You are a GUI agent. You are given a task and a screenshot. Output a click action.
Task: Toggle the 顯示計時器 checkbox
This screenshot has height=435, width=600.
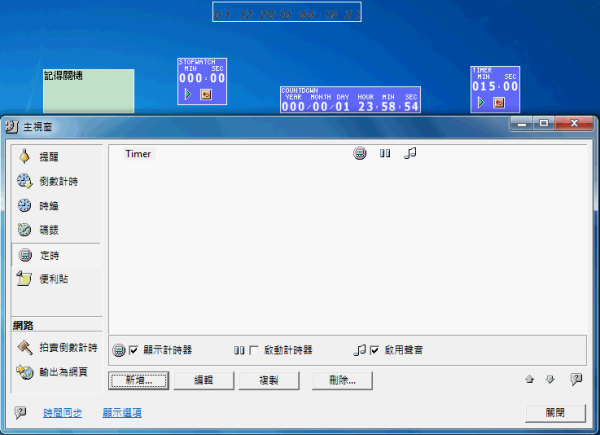pos(133,350)
